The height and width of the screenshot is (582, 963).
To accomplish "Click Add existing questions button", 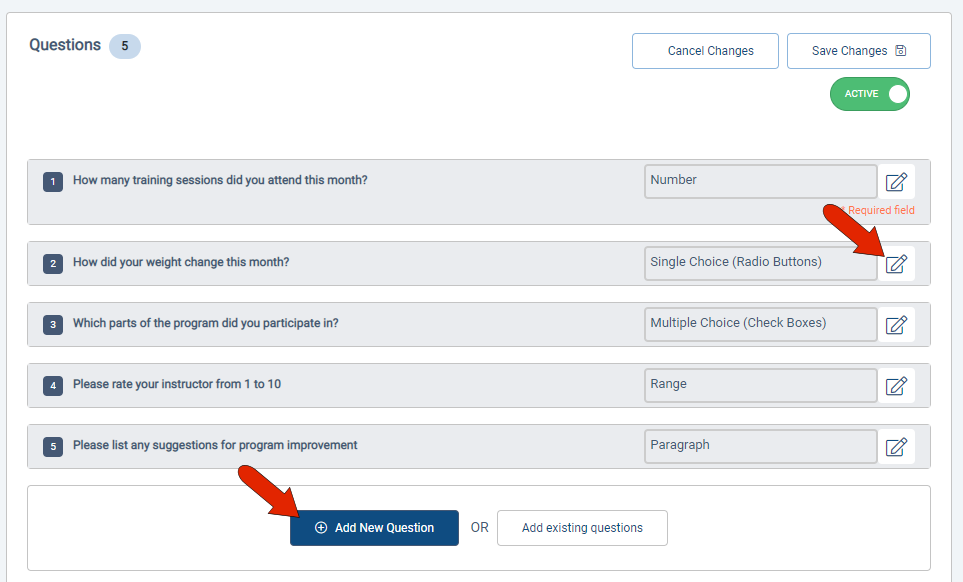I will (x=582, y=528).
